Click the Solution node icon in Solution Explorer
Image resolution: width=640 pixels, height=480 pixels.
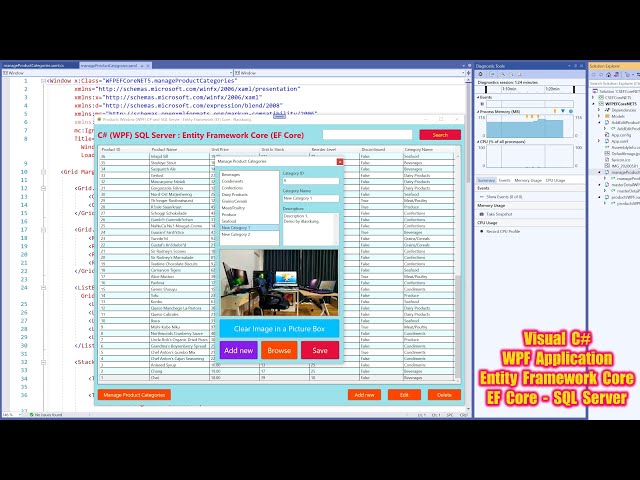click(595, 91)
